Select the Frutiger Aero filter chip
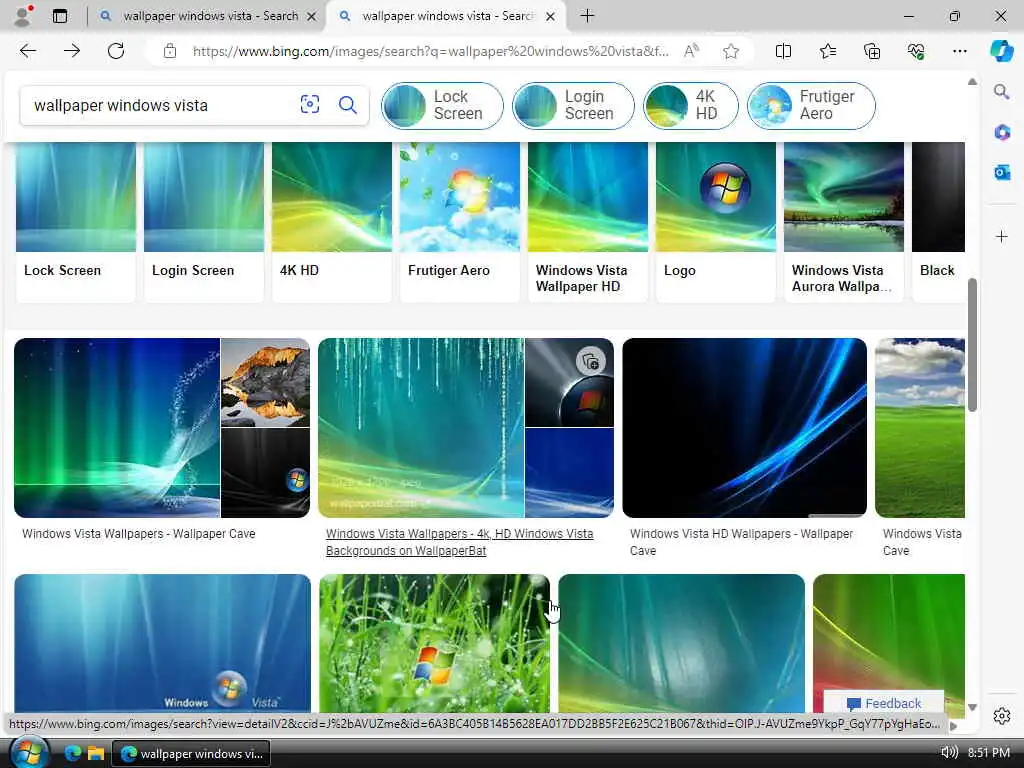Screen dimensions: 1024x768 811,105
